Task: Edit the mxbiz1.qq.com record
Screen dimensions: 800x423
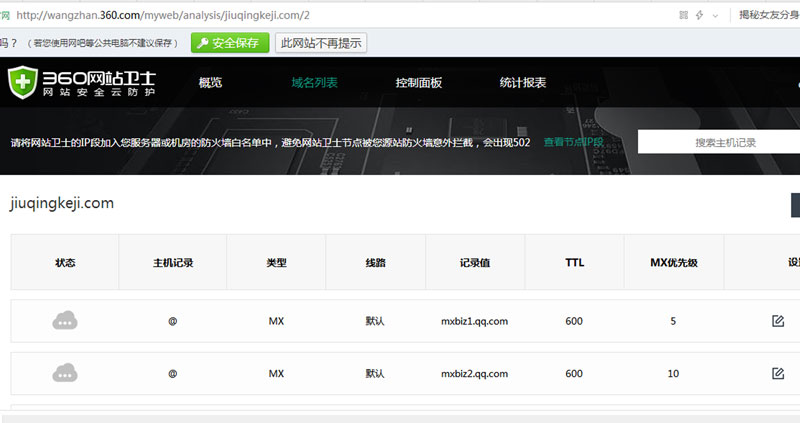Action: tap(778, 321)
